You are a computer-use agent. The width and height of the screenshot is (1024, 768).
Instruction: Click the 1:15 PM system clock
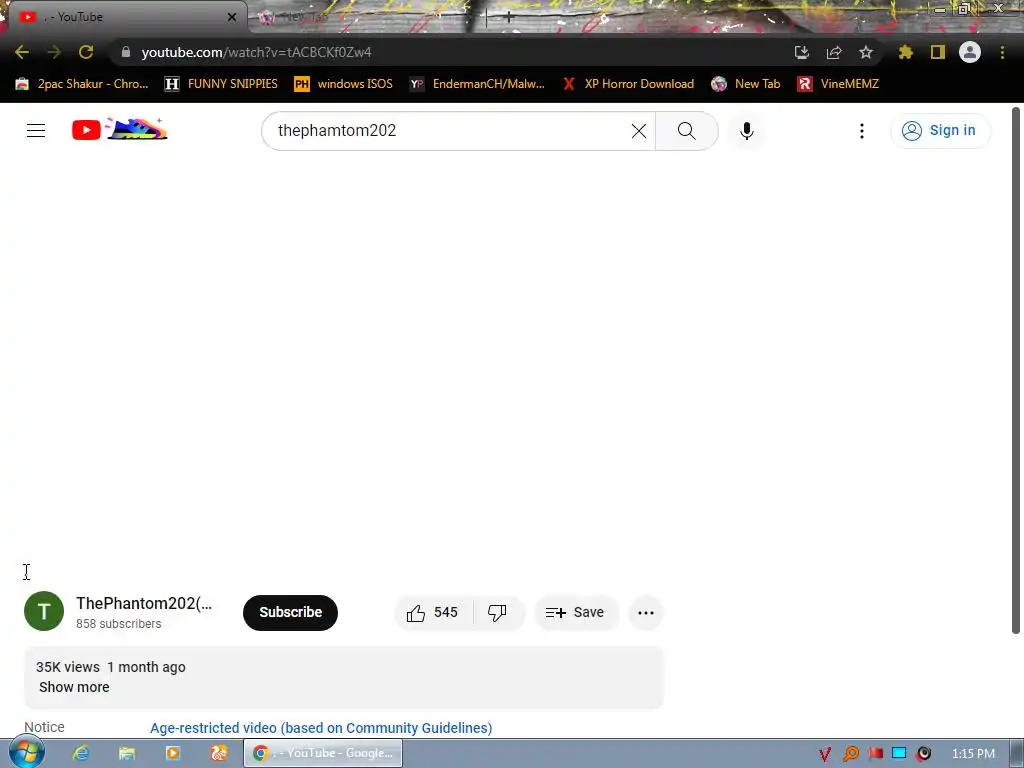pos(973,754)
